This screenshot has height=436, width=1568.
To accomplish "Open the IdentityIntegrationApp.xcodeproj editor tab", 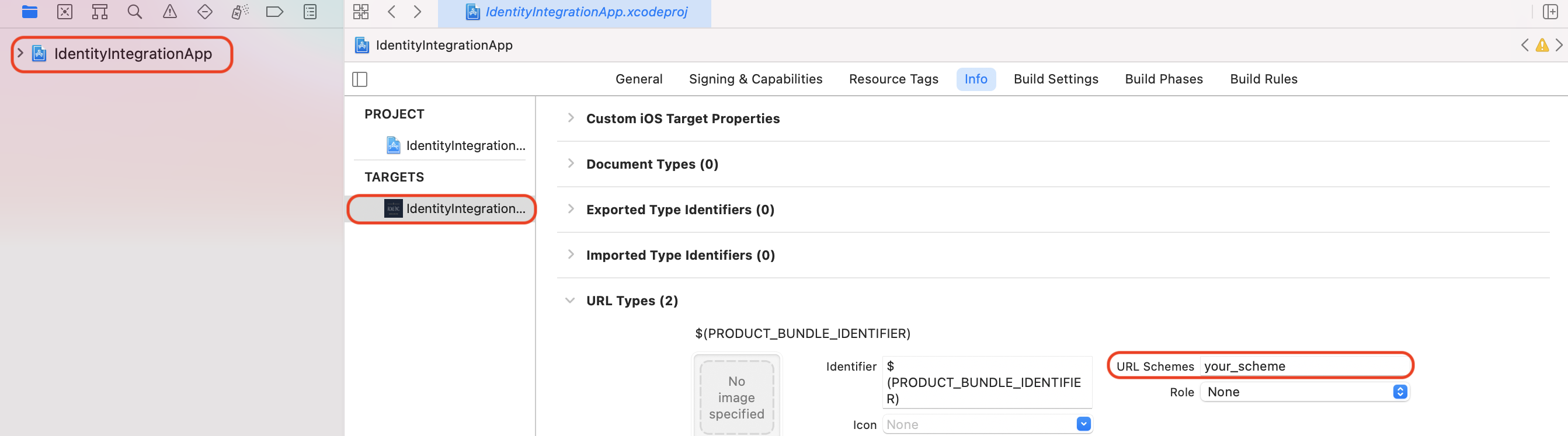I will tap(575, 12).
